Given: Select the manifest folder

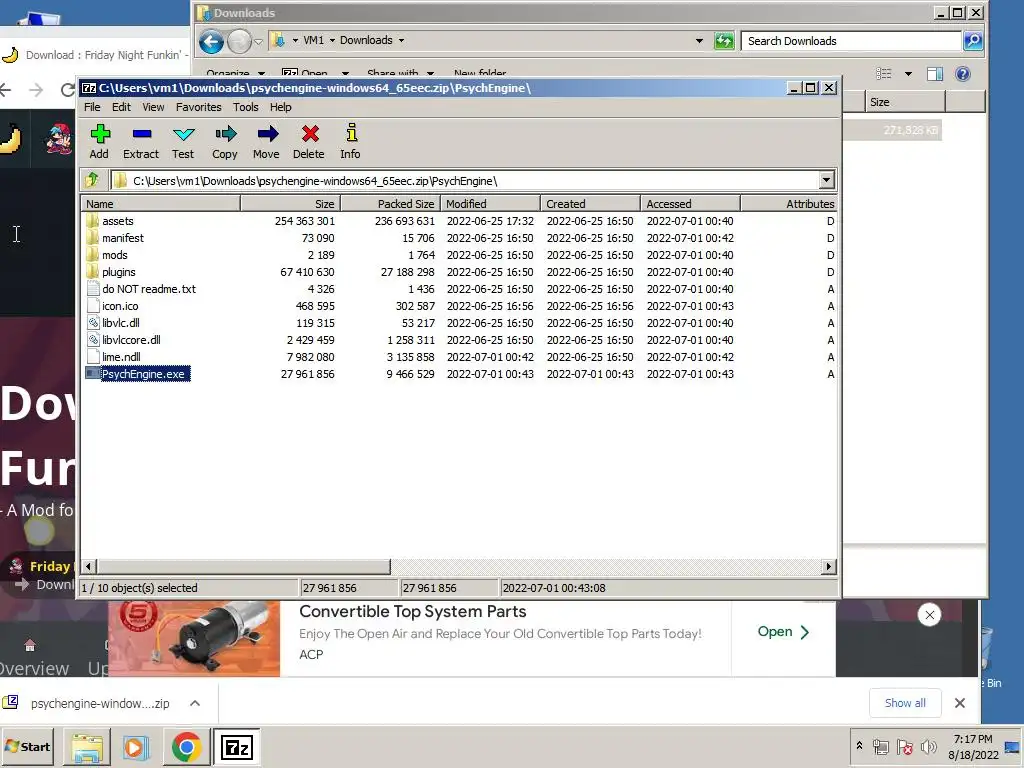Looking at the screenshot, I should pos(123,238).
